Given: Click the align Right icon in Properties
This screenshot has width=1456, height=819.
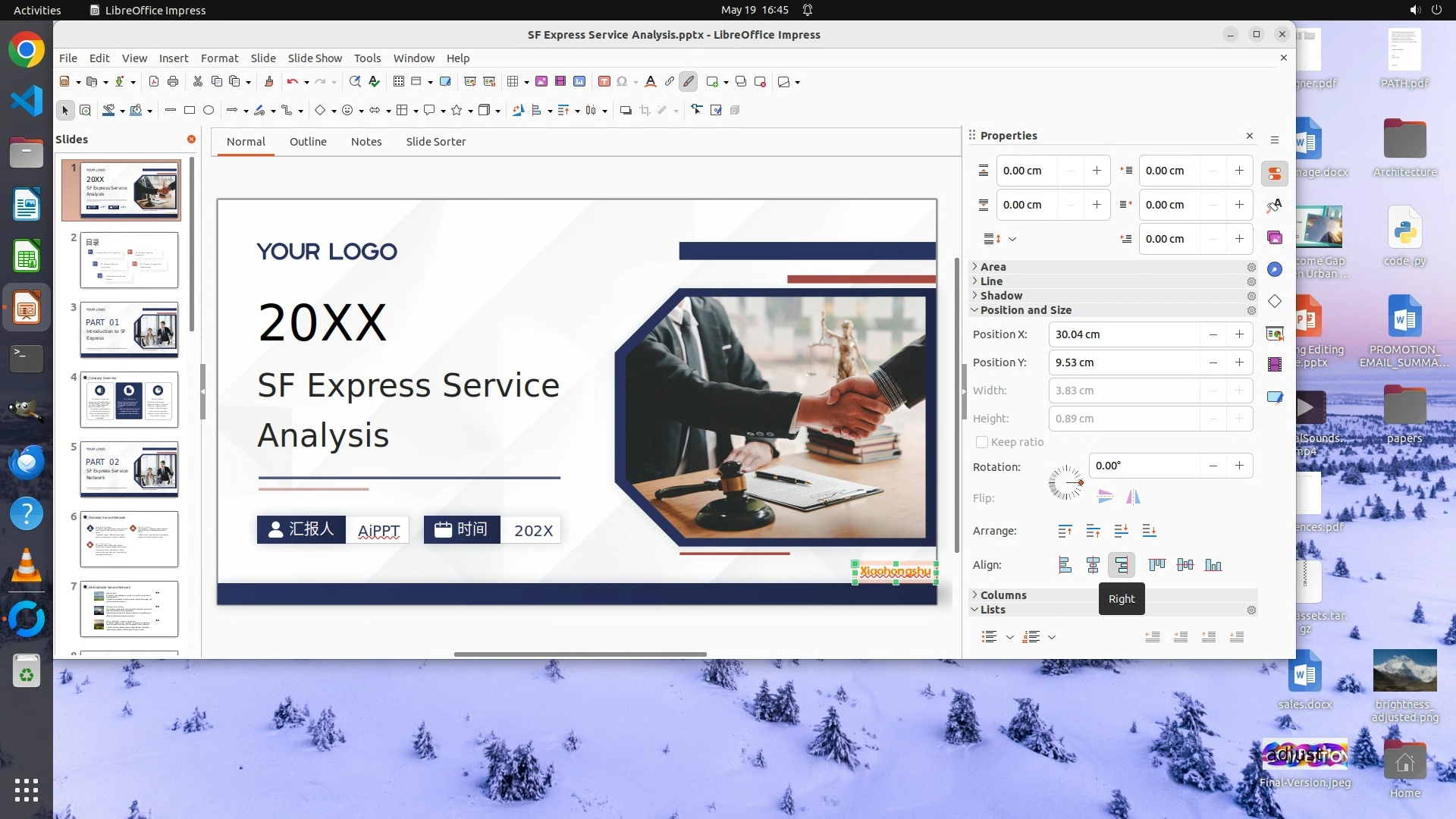Looking at the screenshot, I should coord(1121,565).
